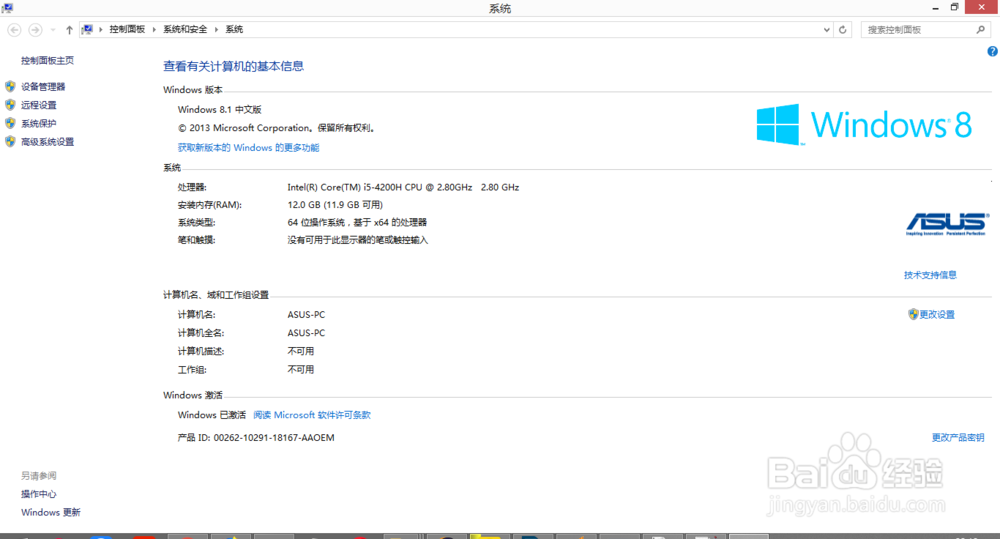Viewport: 1000px width, 539px height.
Task: Go up one level with up arrow
Action: click(x=69, y=30)
